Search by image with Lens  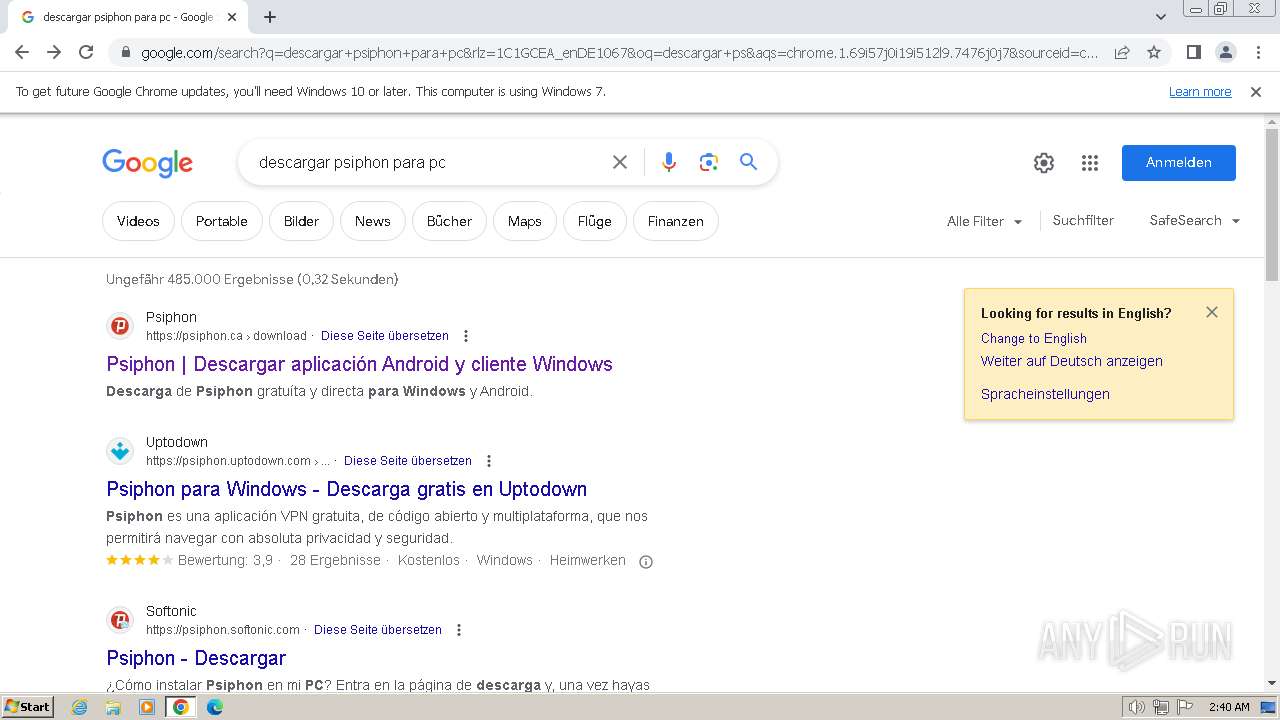point(709,162)
